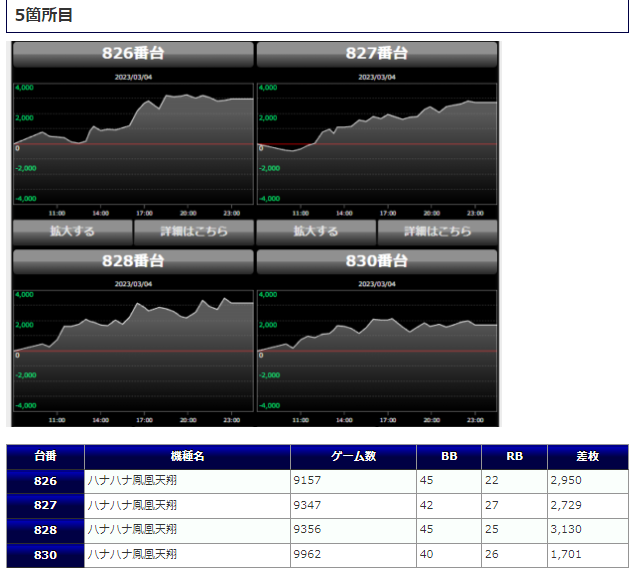The width and height of the screenshot is (630, 570).
Task: Click the 台番 column header
Action: click(x=45, y=456)
